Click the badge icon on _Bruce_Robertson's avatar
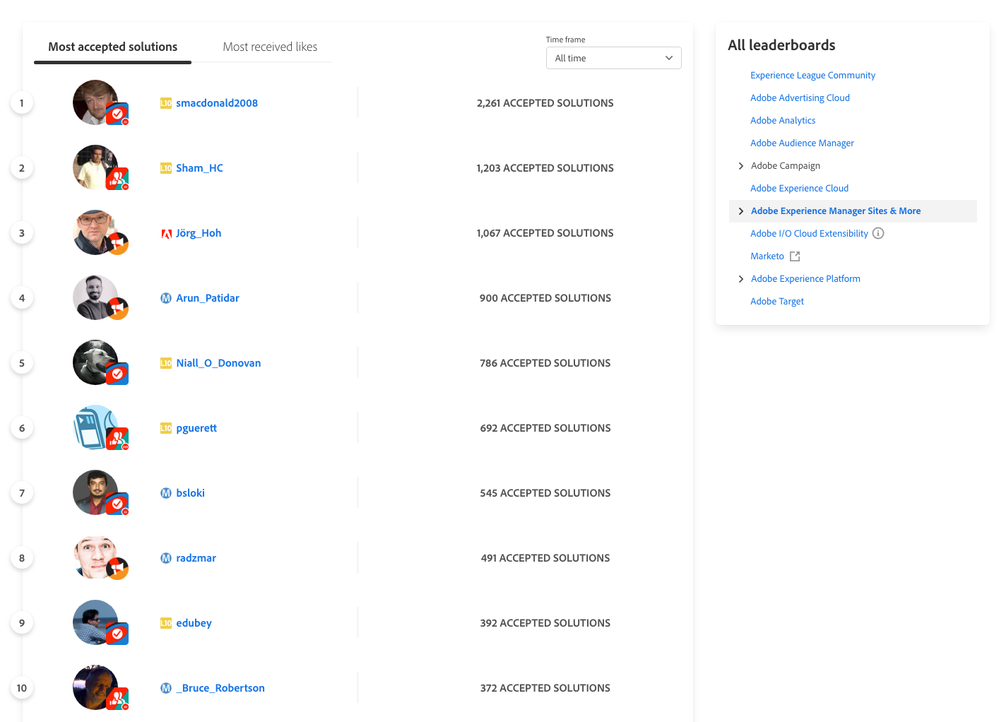This screenshot has width=999, height=722. pyautogui.click(x=117, y=699)
